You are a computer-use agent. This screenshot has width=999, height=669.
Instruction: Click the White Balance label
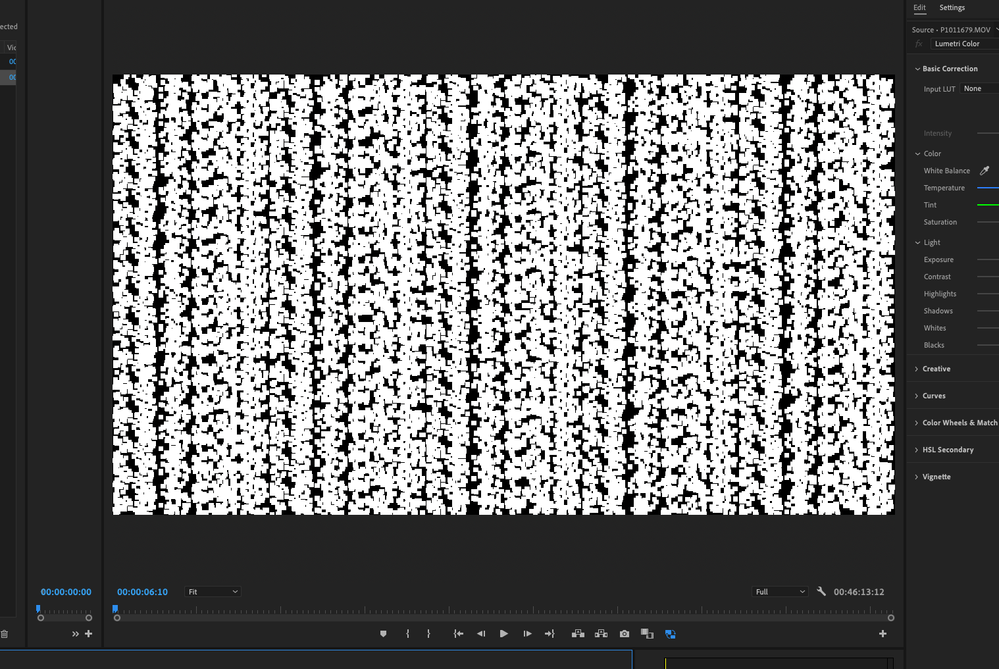pos(947,171)
